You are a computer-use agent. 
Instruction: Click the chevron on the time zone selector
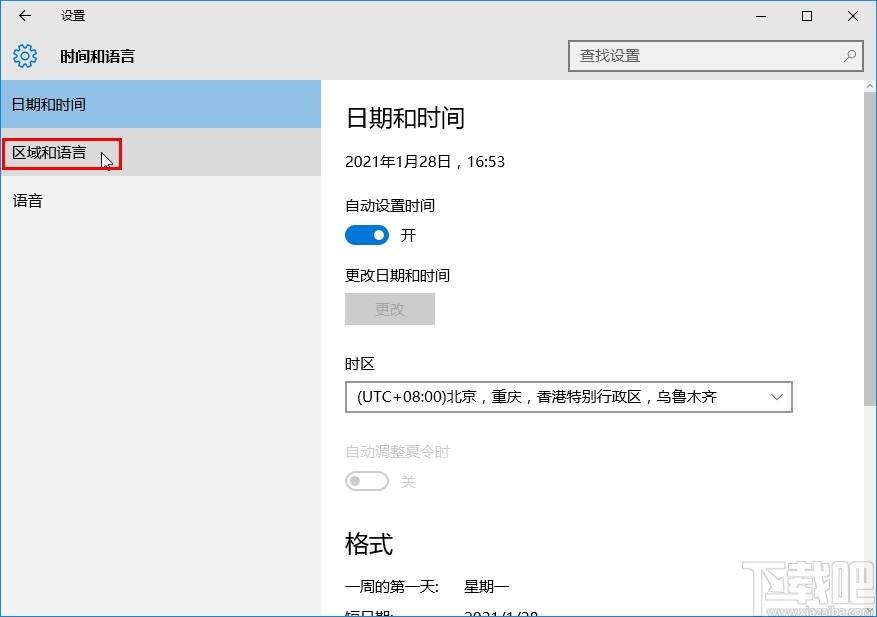(x=777, y=397)
